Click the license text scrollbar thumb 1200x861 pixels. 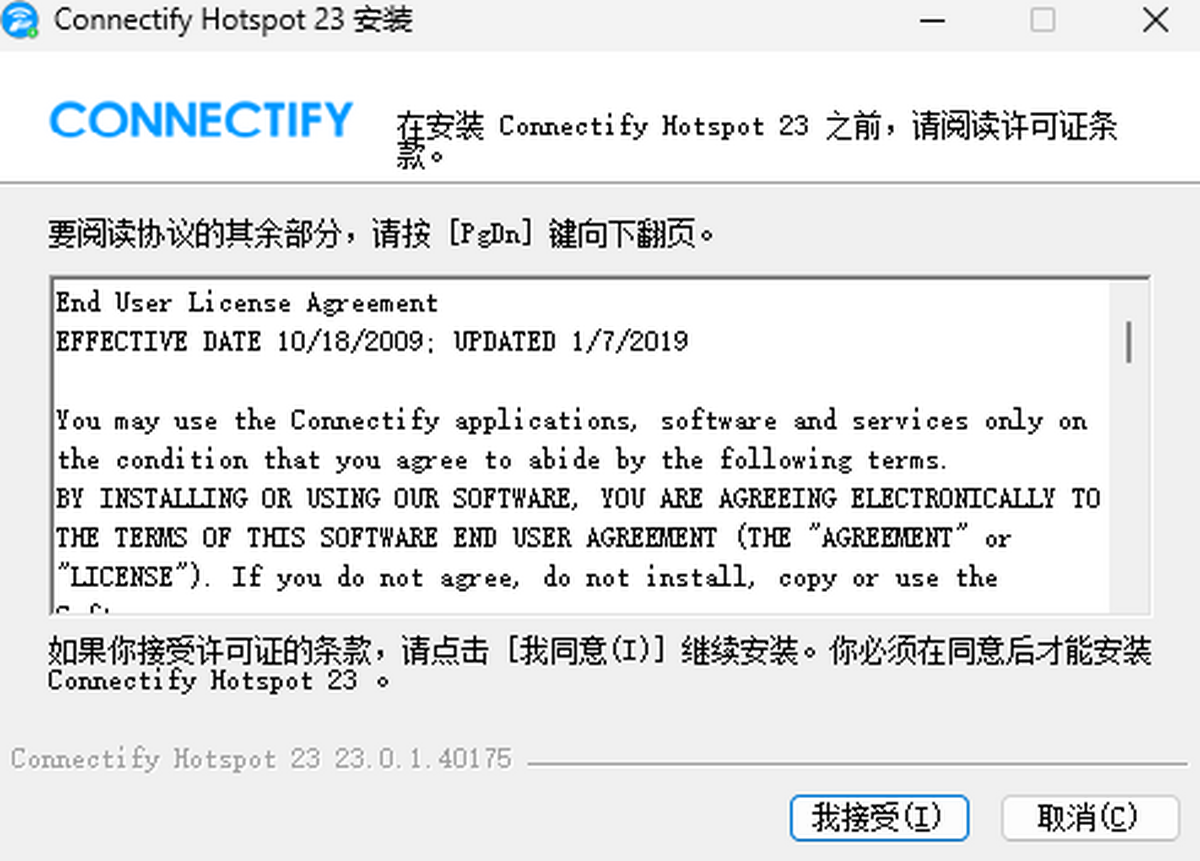(1129, 341)
